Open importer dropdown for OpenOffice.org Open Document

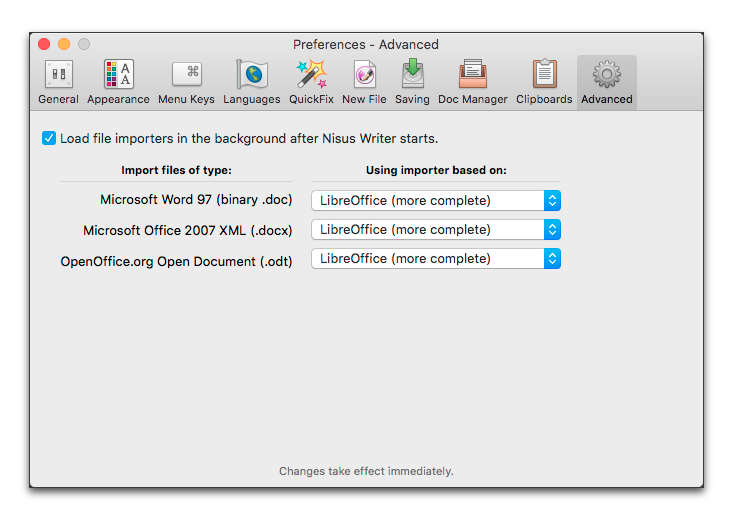436,259
